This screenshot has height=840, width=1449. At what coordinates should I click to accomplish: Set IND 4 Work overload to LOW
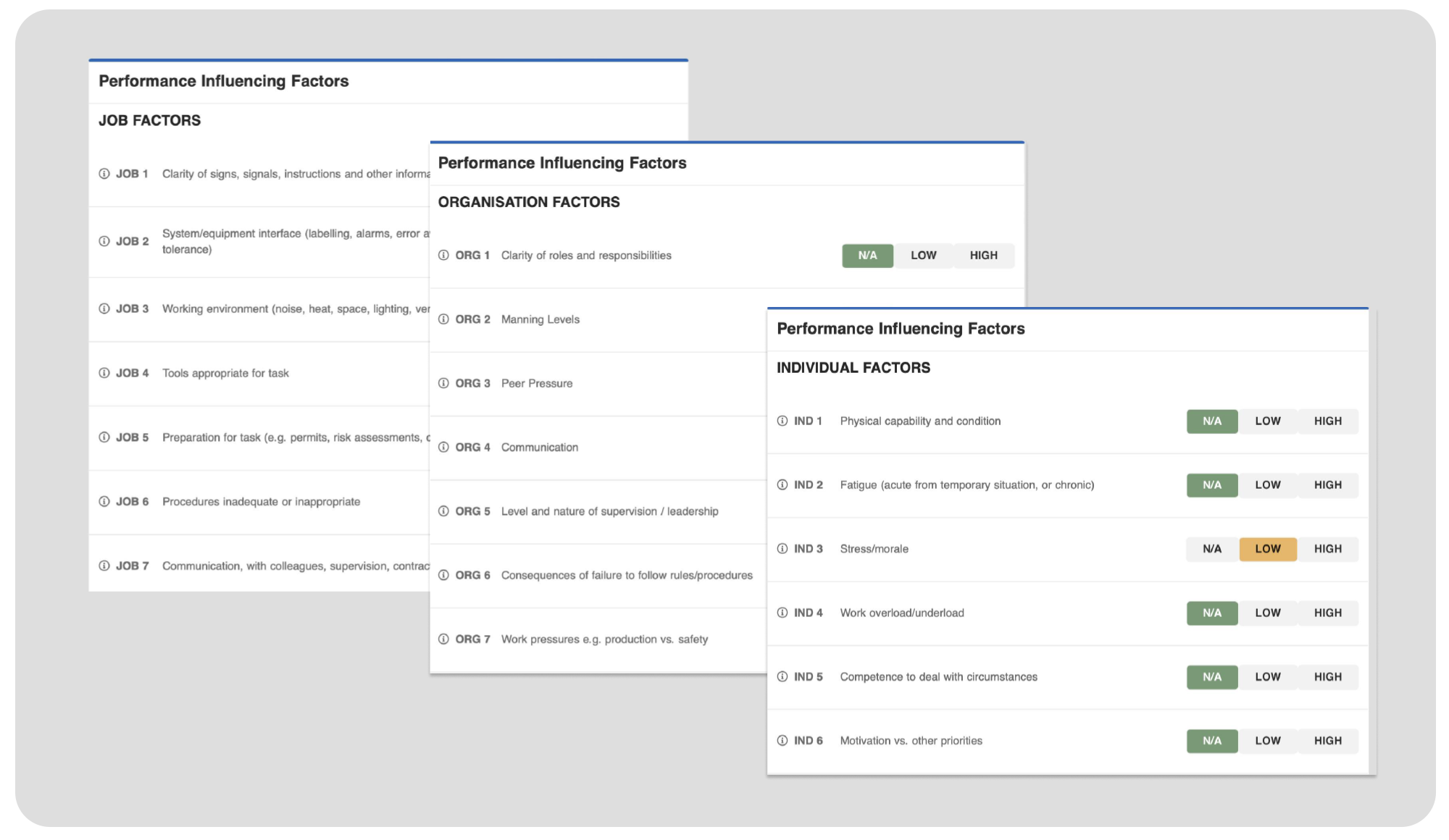coord(1268,613)
